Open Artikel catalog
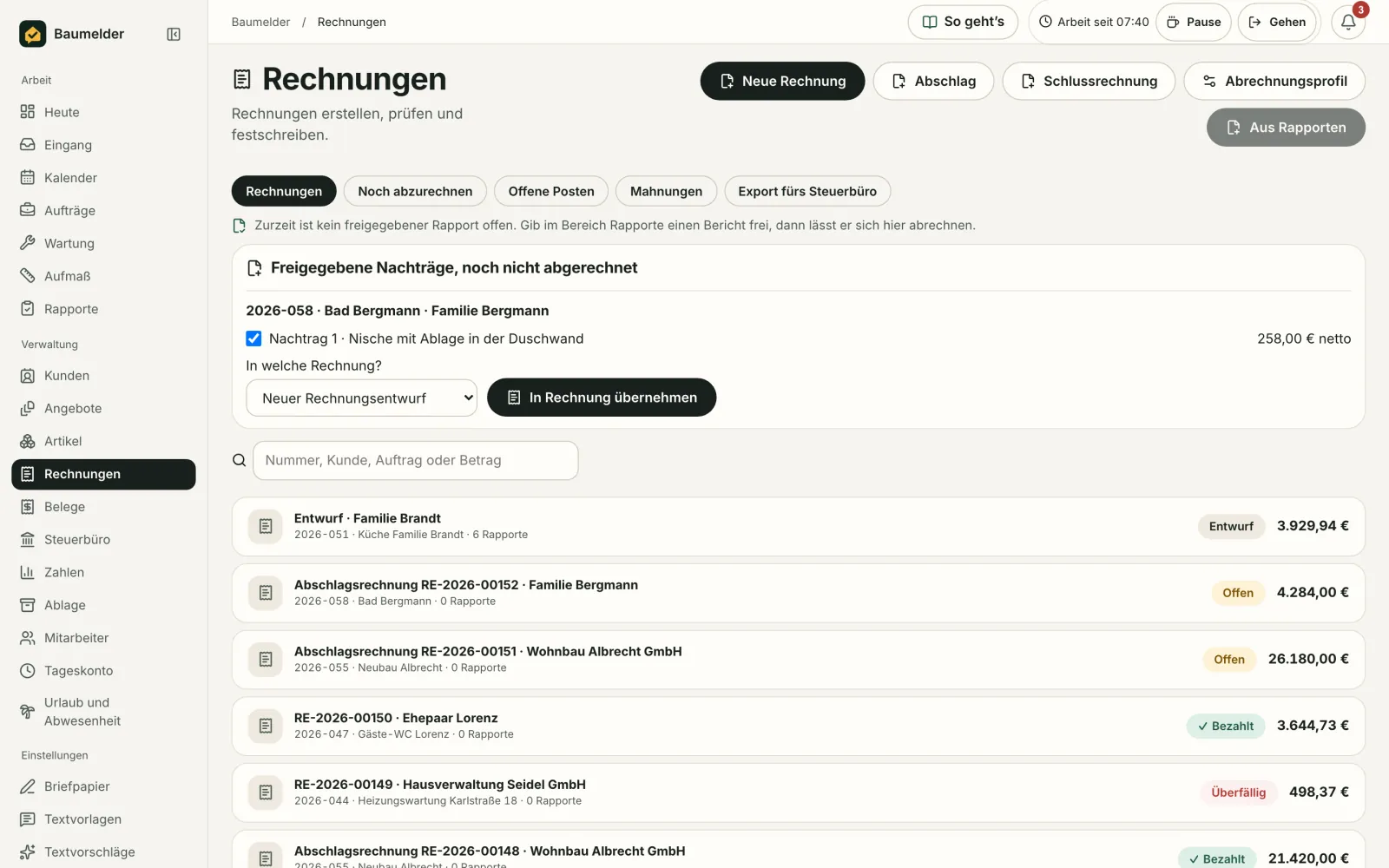 point(103,441)
